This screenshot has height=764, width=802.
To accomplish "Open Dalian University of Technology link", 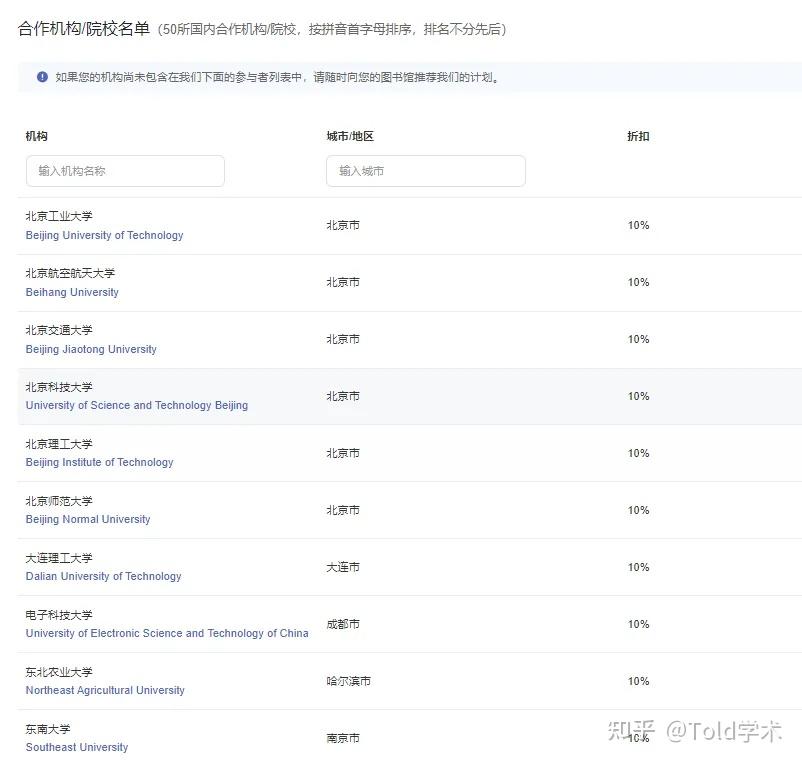I will [103, 576].
